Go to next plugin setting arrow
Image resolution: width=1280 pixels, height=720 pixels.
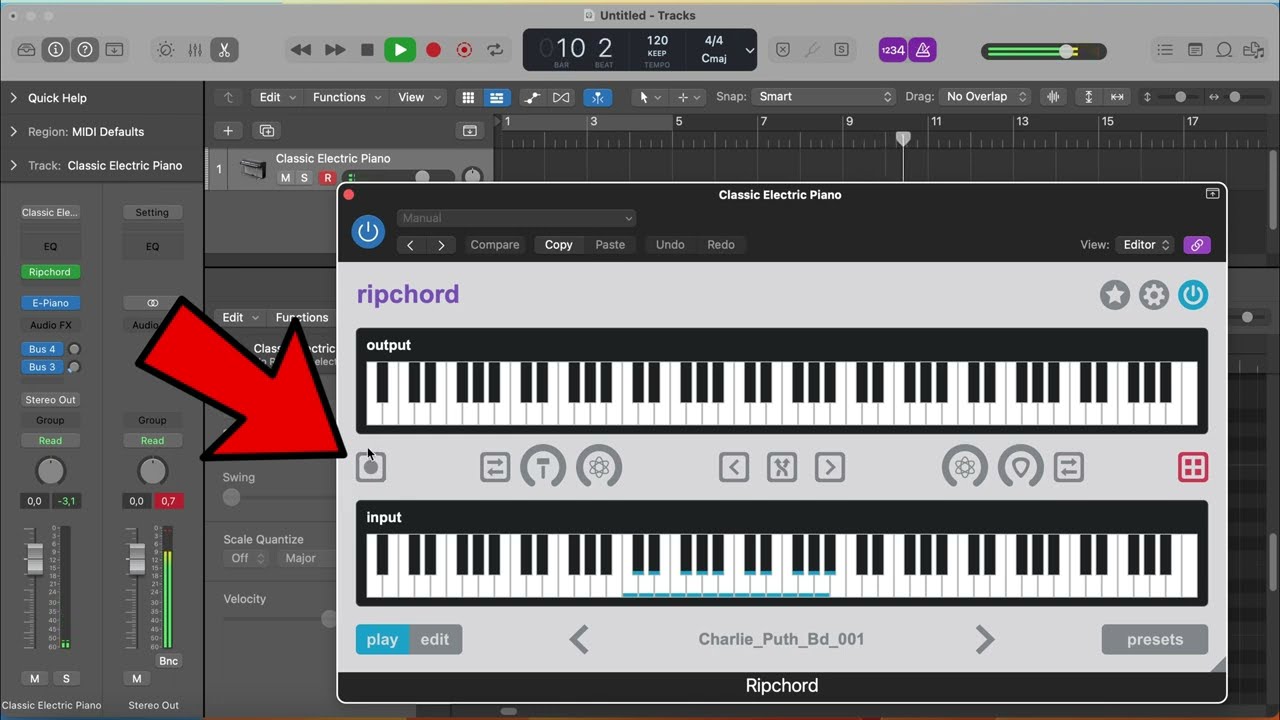[x=440, y=245]
